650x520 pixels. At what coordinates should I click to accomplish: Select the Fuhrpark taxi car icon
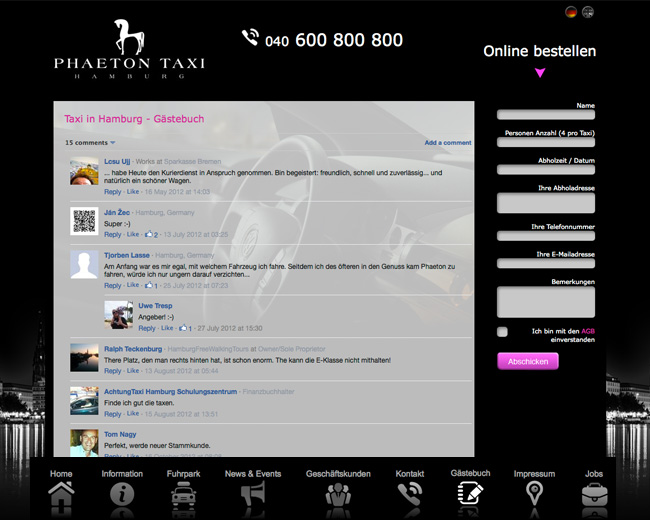(x=183, y=494)
